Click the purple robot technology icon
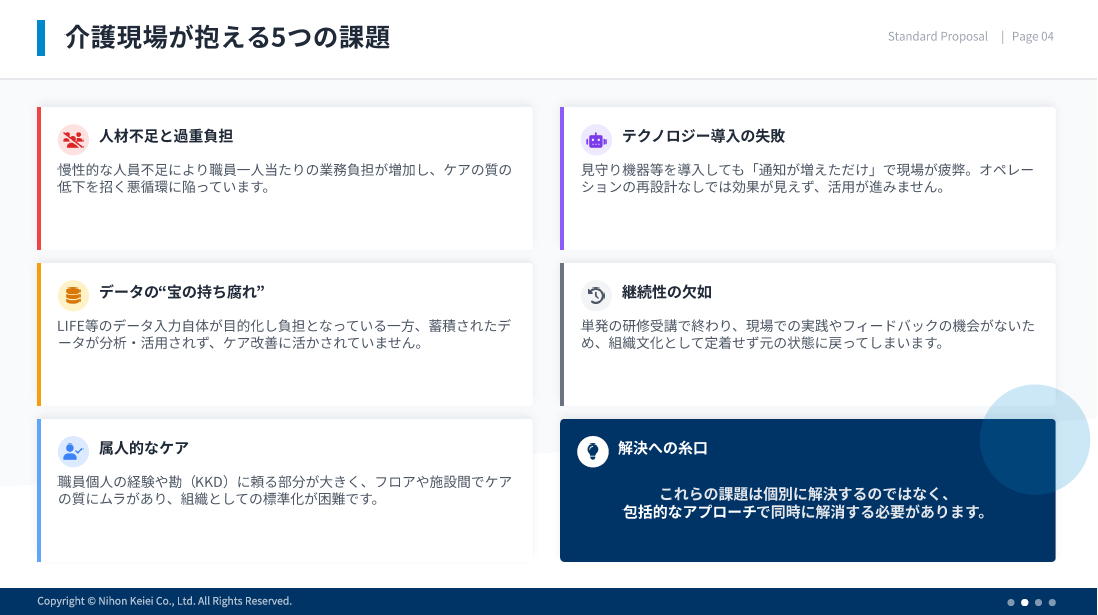Viewport: 1098px width, 615px height. [596, 138]
